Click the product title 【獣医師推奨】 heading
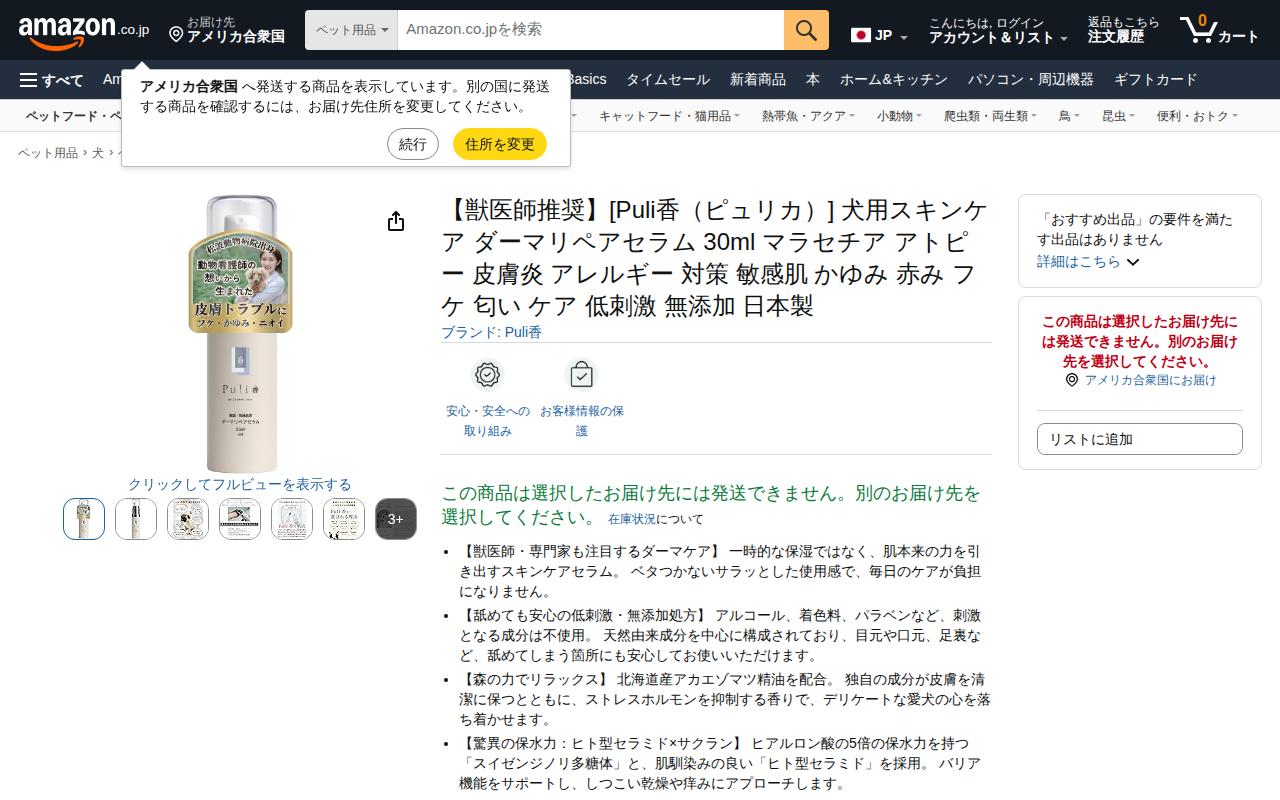The height and width of the screenshot is (800, 1280). click(x=716, y=257)
